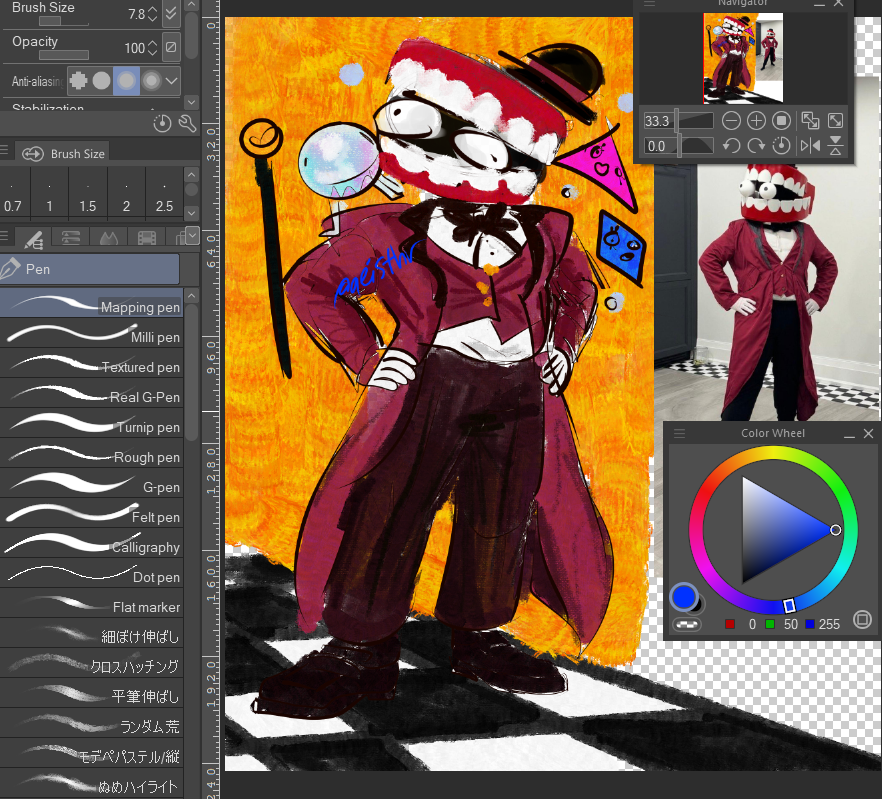Fit canvas to Navigator window

pos(810,120)
